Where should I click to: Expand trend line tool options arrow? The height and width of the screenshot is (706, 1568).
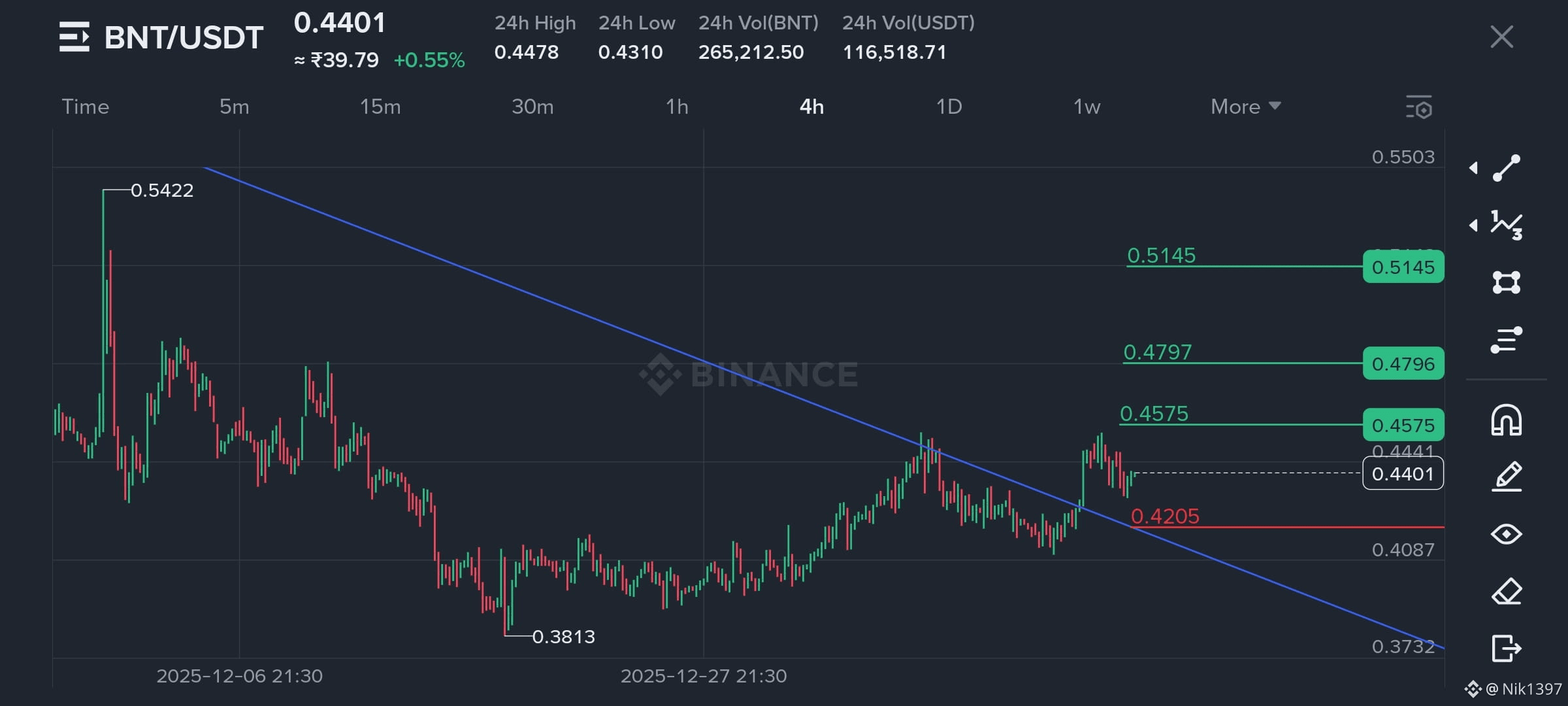pyautogui.click(x=1474, y=168)
